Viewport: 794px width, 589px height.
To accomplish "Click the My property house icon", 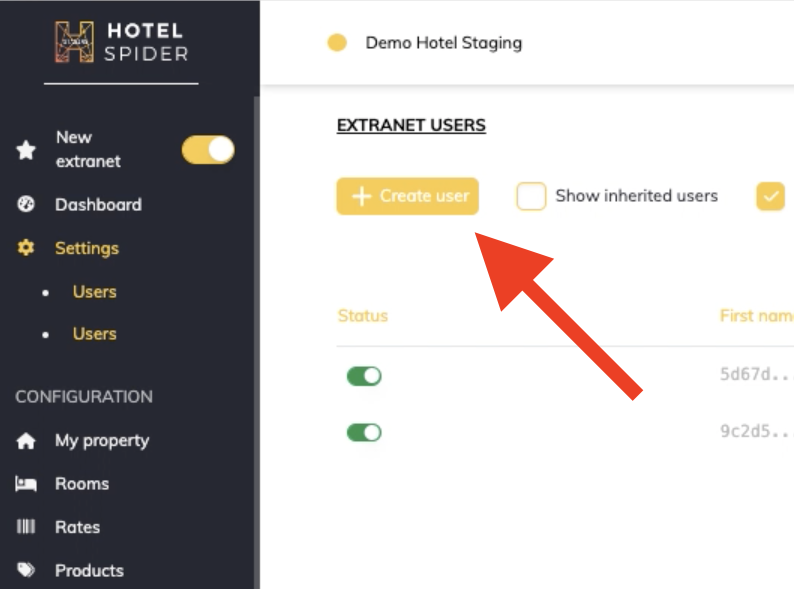I will point(27,441).
